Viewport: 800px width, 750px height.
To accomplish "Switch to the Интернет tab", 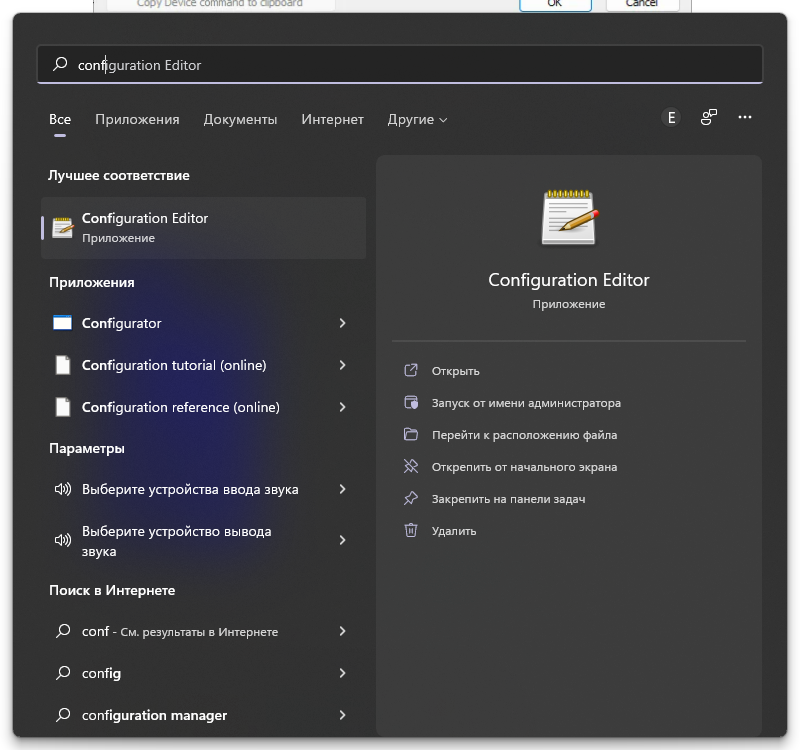I will 332,119.
